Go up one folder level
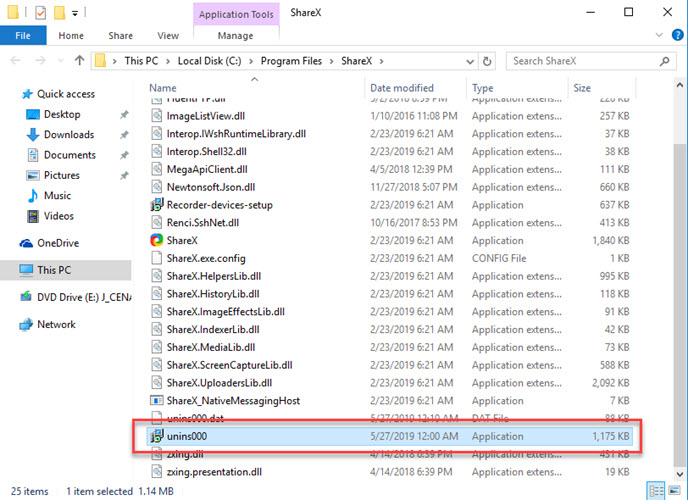 79,61
